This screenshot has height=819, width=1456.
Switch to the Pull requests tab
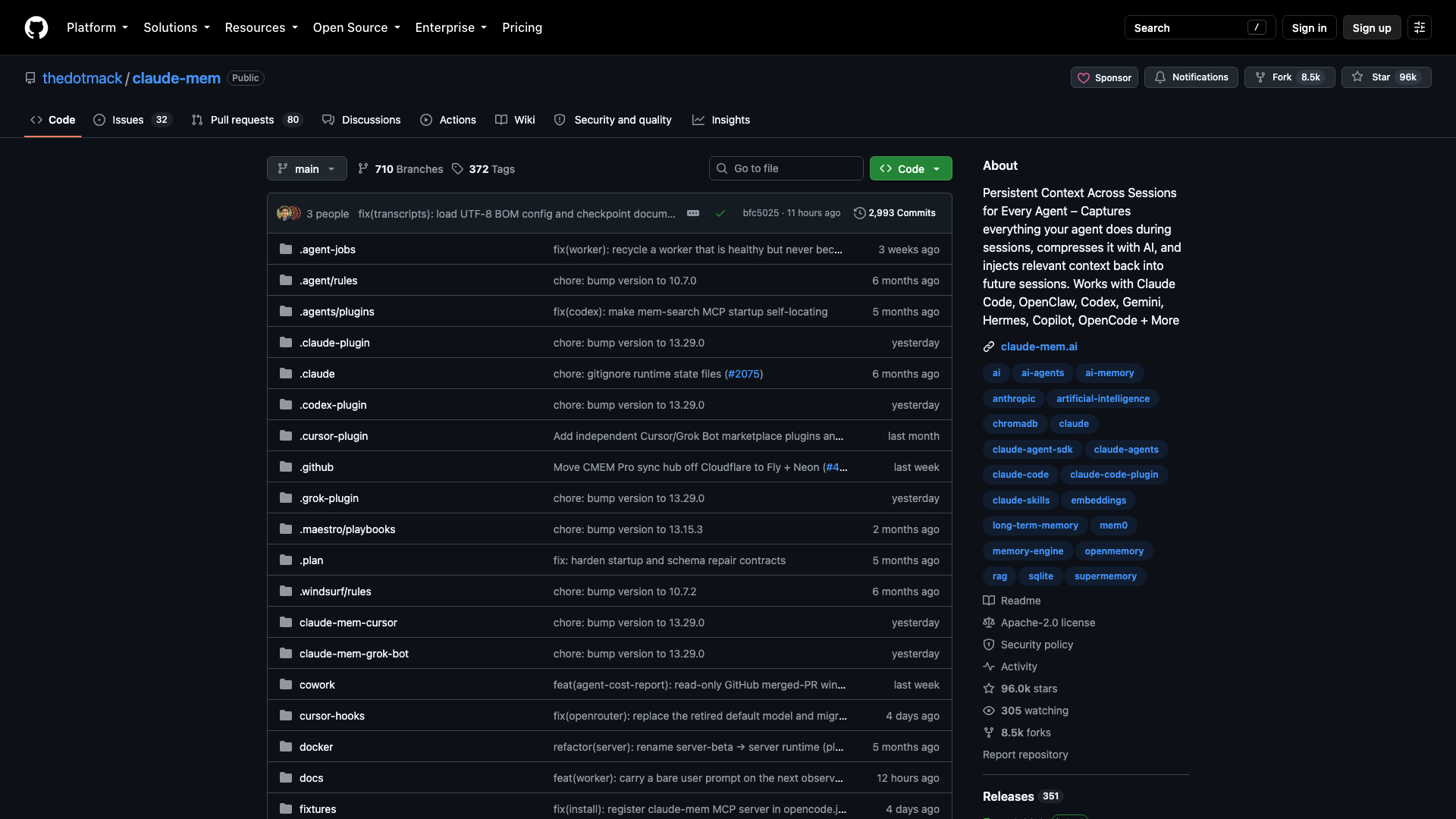pos(247,120)
